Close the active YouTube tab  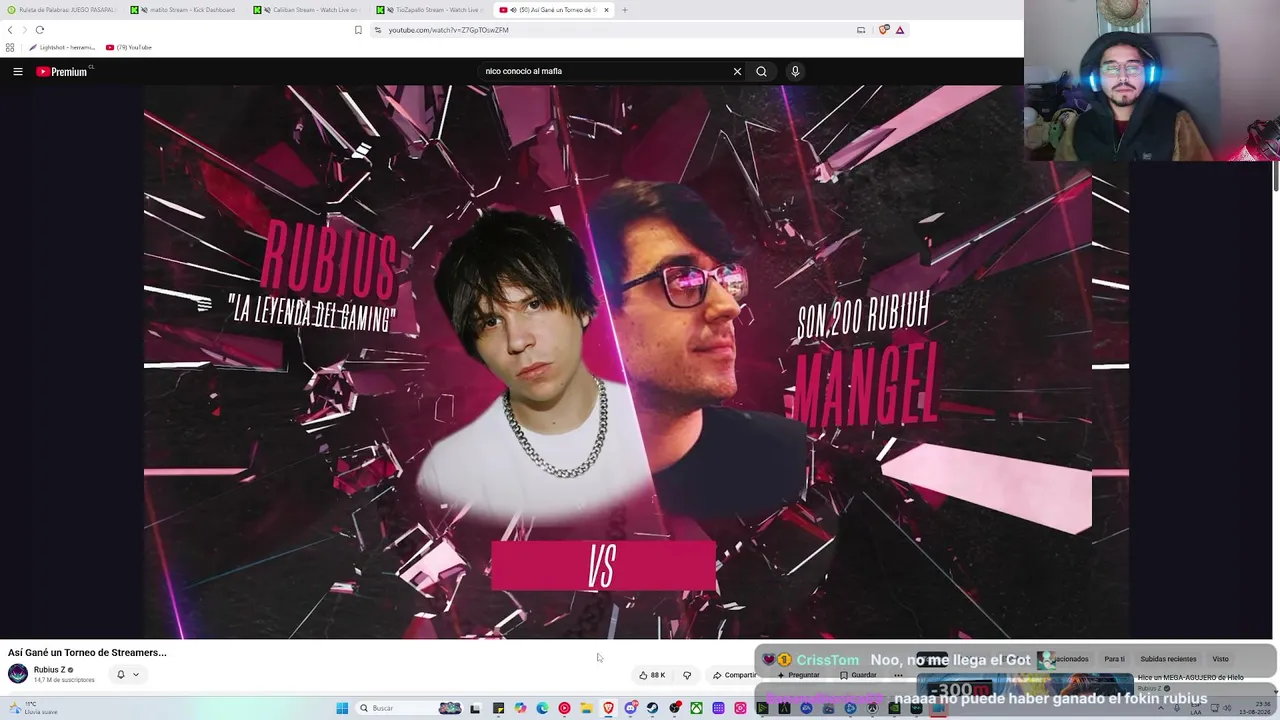coord(606,10)
